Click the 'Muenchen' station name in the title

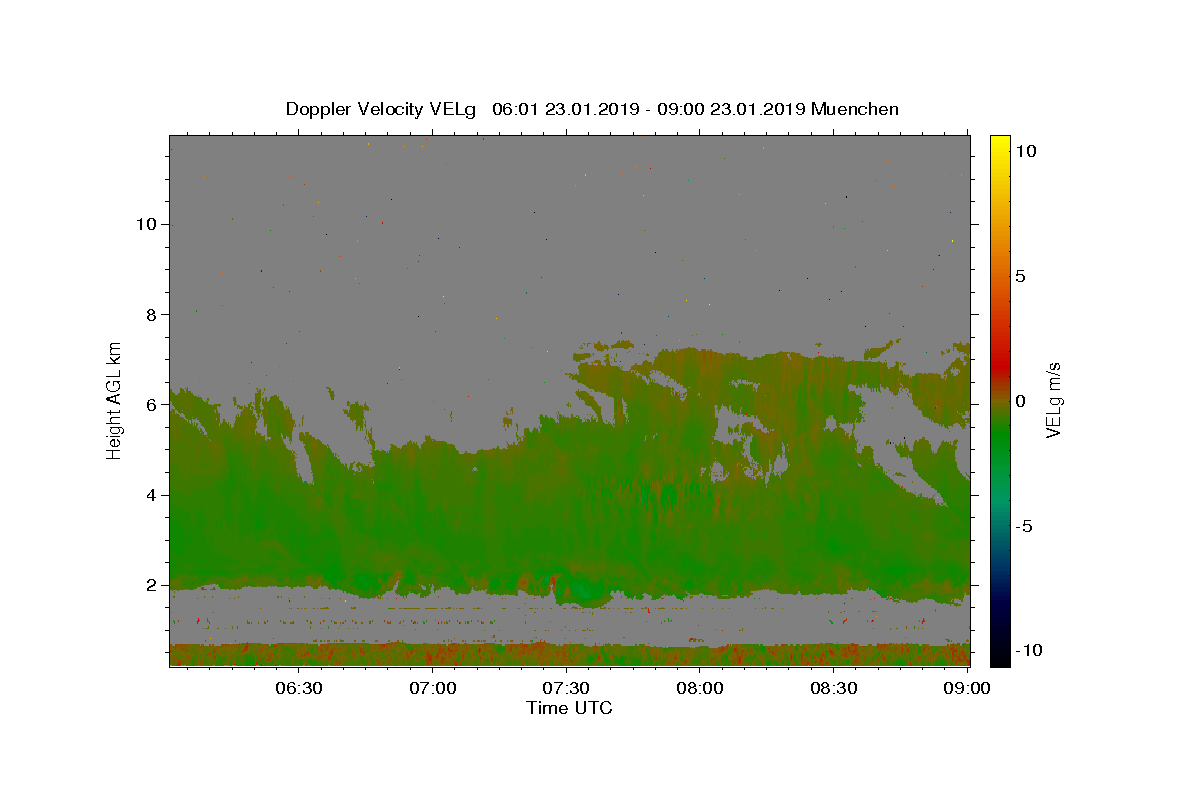tap(855, 109)
